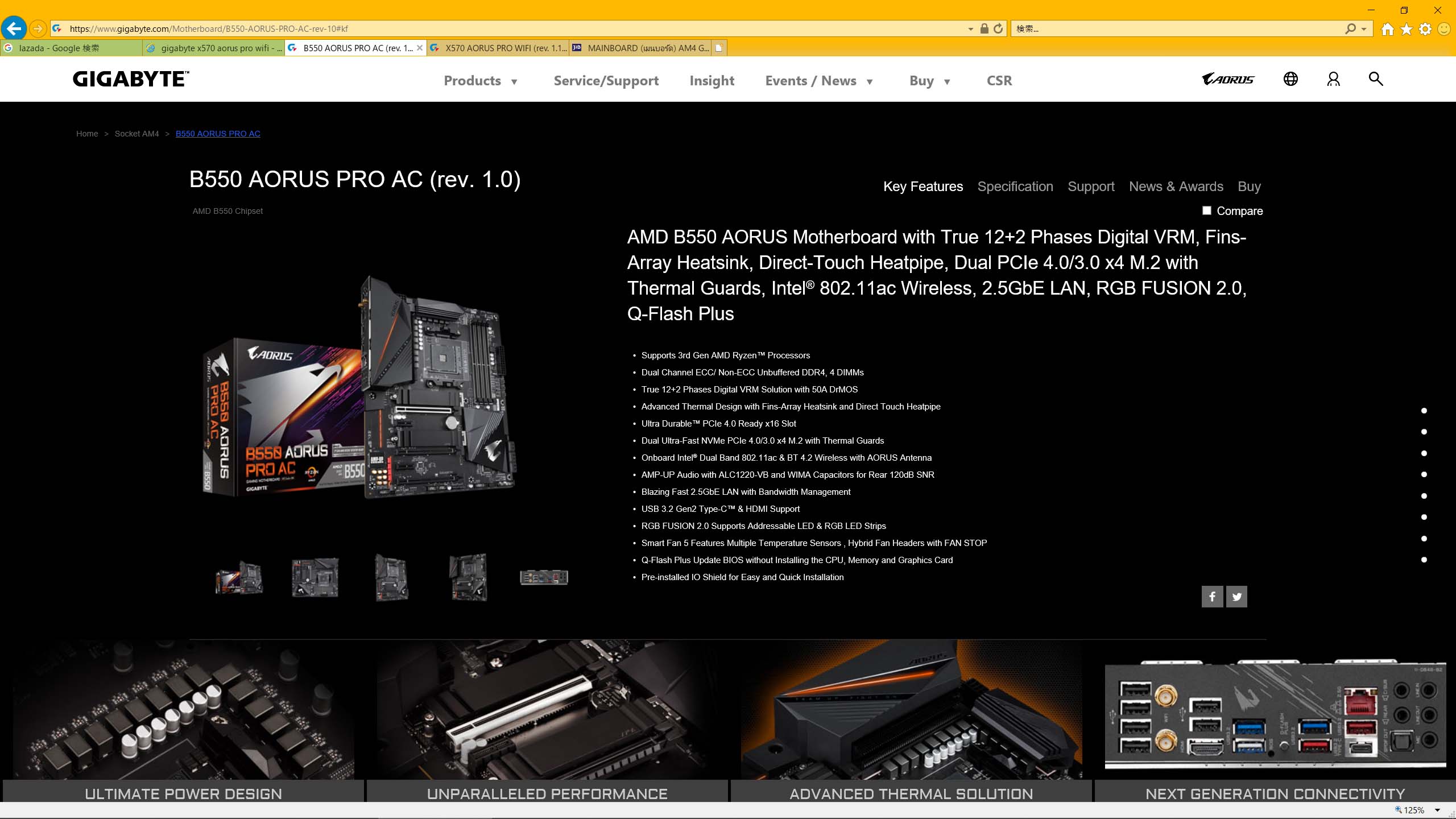Open the search provider dropdown arrow
Viewport: 1456px width, 819px height.
coord(1364,29)
